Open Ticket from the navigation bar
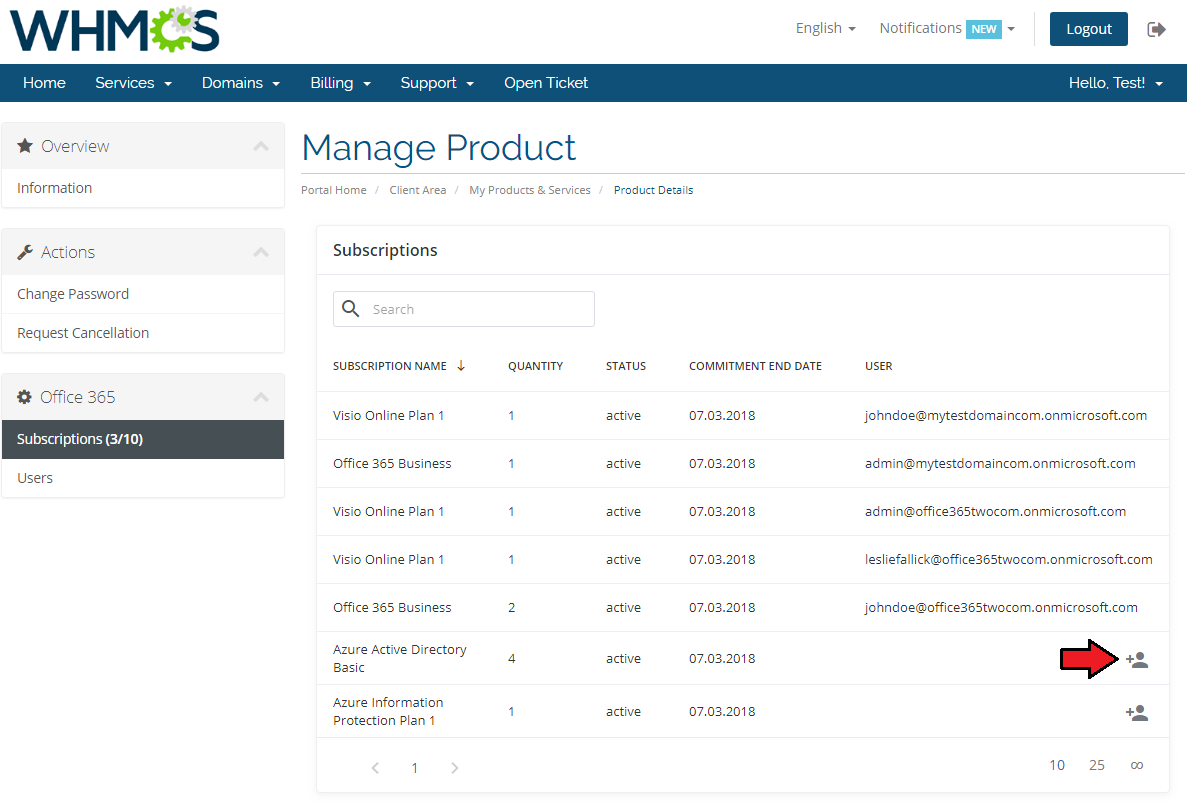This screenshot has height=809, width=1187. click(x=546, y=82)
